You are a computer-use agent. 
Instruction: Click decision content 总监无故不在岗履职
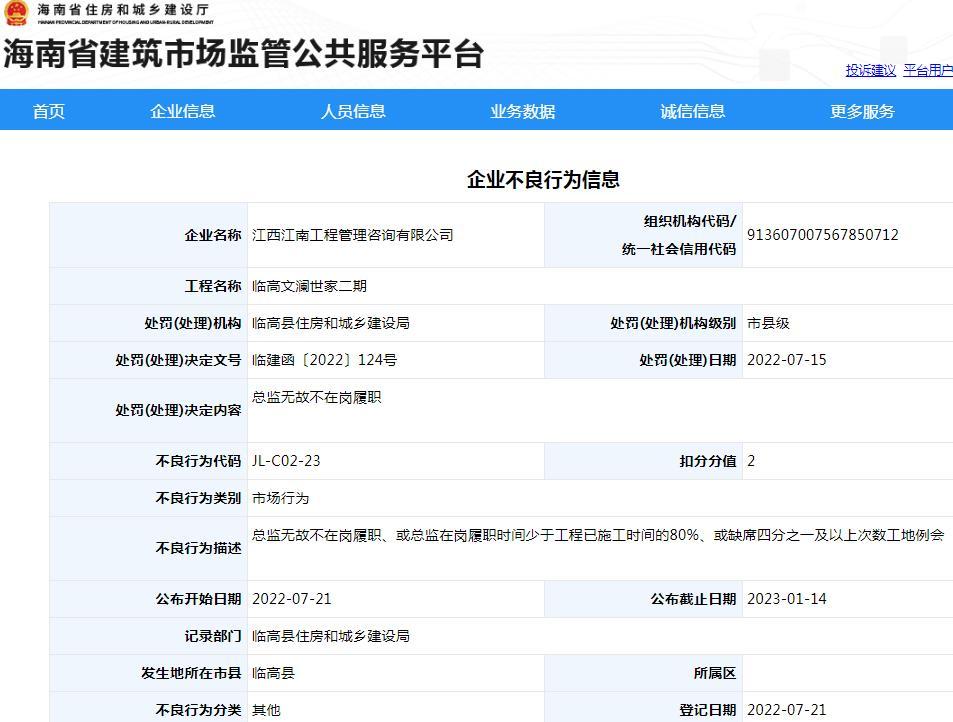pos(317,397)
